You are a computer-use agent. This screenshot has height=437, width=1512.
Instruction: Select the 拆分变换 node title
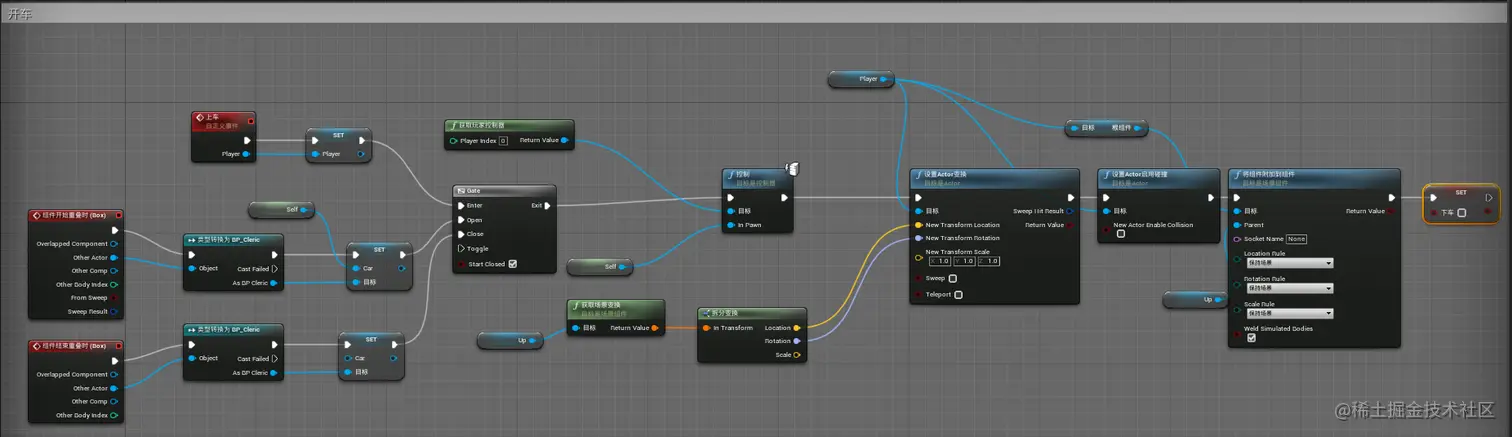click(727, 312)
